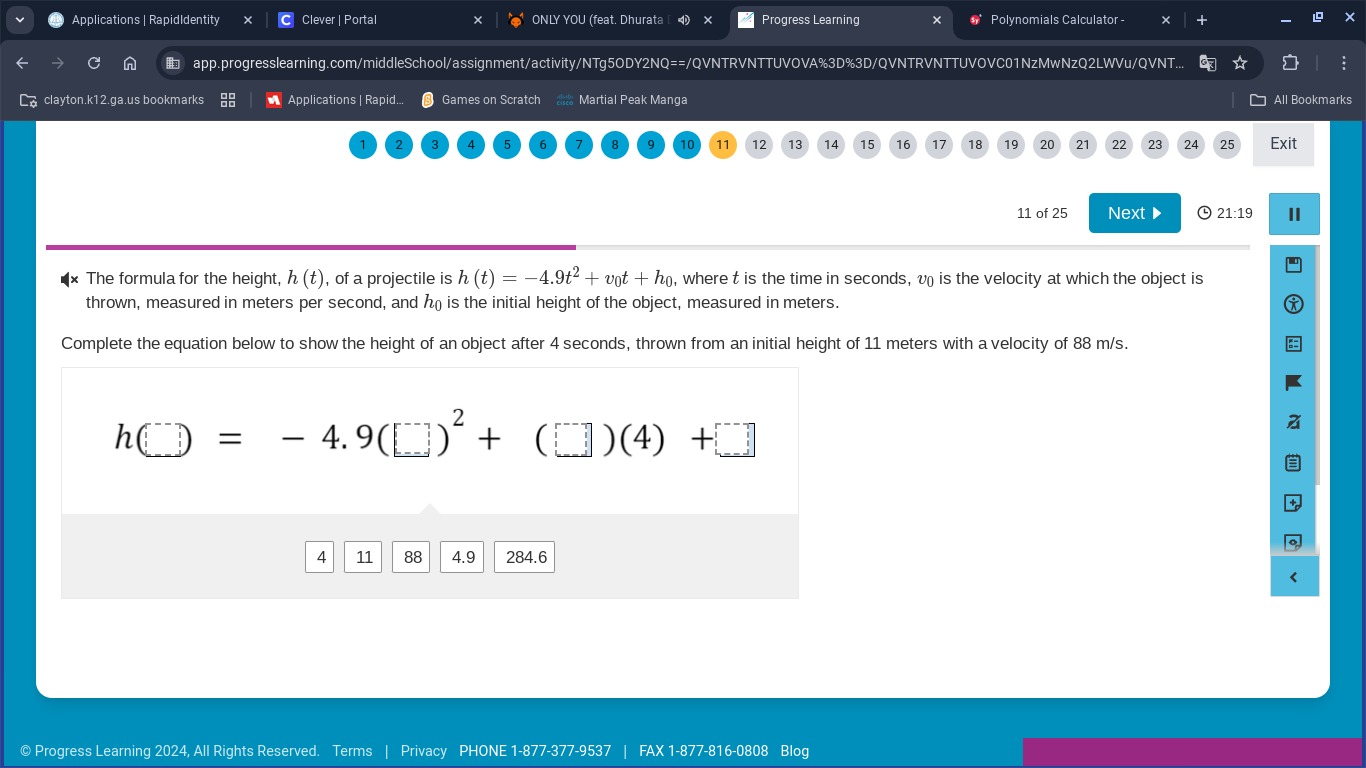Viewport: 1366px width, 768px height.
Task: Click the blank box multiplied by (4)
Action: pos(573,440)
